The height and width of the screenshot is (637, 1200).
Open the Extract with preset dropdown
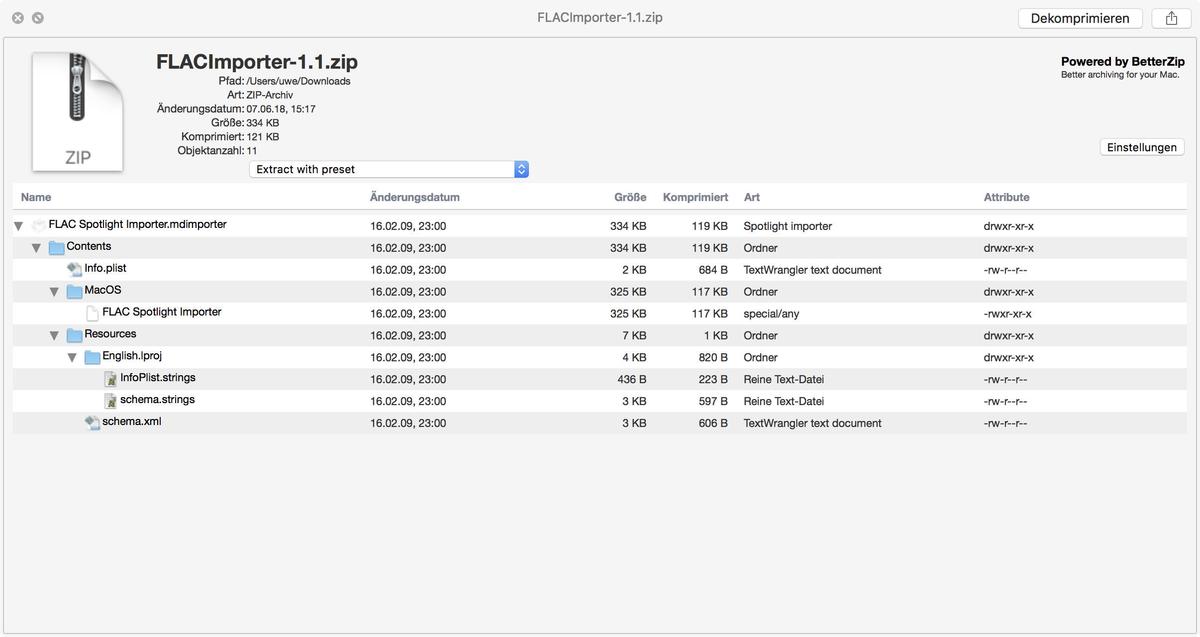[389, 169]
